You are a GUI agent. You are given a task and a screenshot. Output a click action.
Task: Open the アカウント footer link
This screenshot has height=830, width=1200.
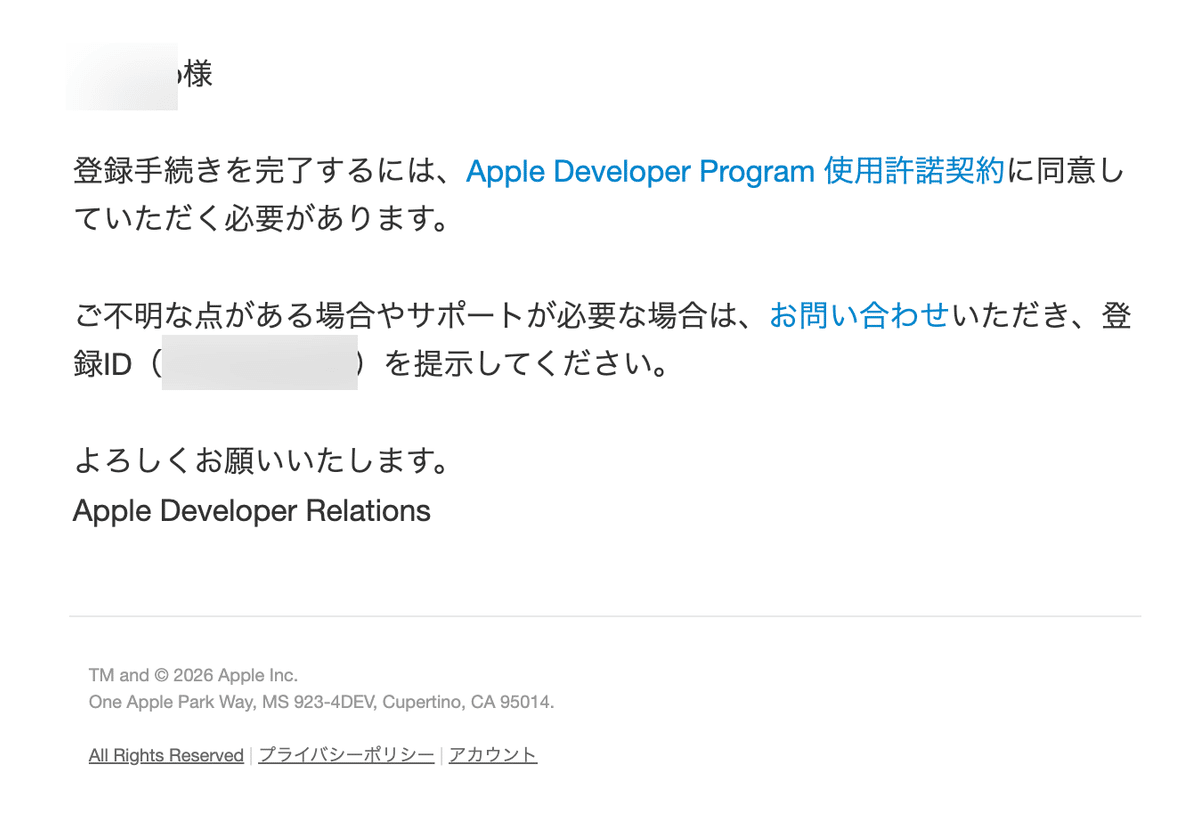pyautogui.click(x=493, y=755)
